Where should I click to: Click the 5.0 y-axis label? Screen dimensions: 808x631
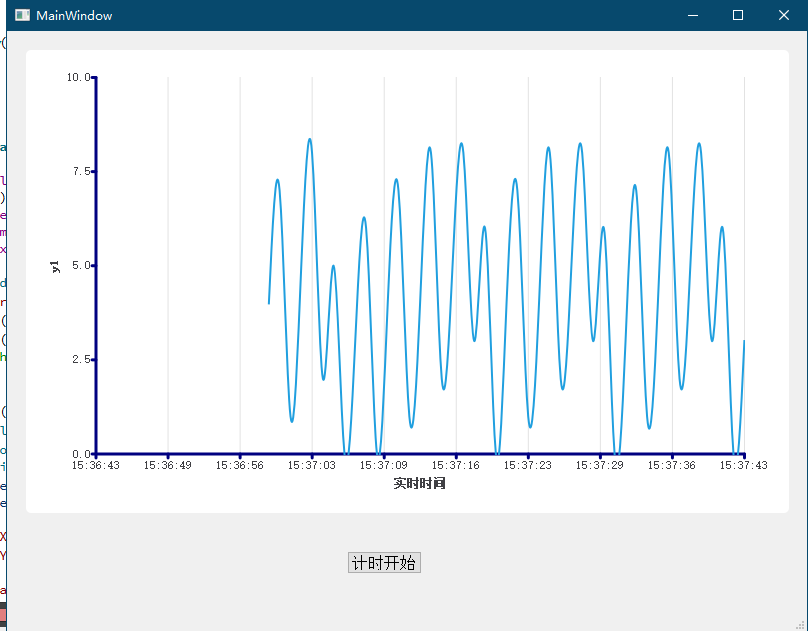(x=81, y=265)
